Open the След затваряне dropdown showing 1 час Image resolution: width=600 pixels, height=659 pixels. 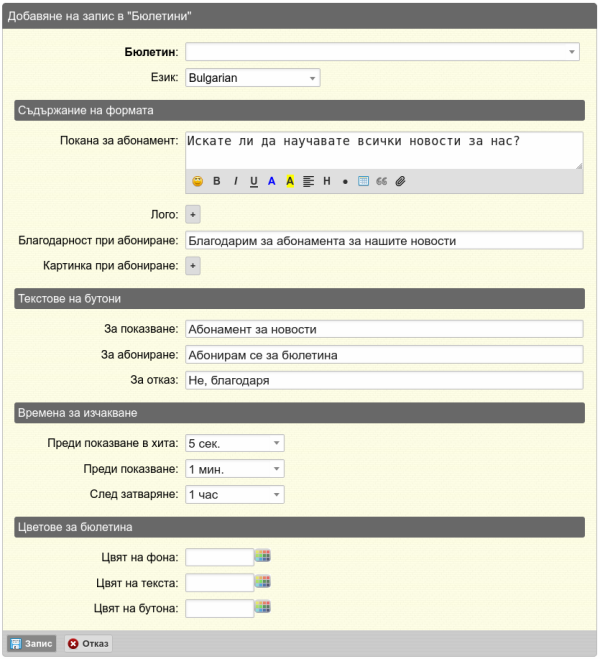pos(235,495)
